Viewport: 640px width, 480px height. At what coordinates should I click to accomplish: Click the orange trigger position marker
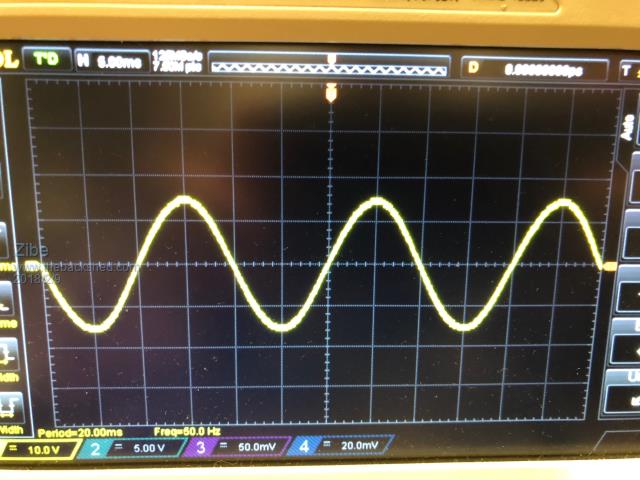pos(332,92)
